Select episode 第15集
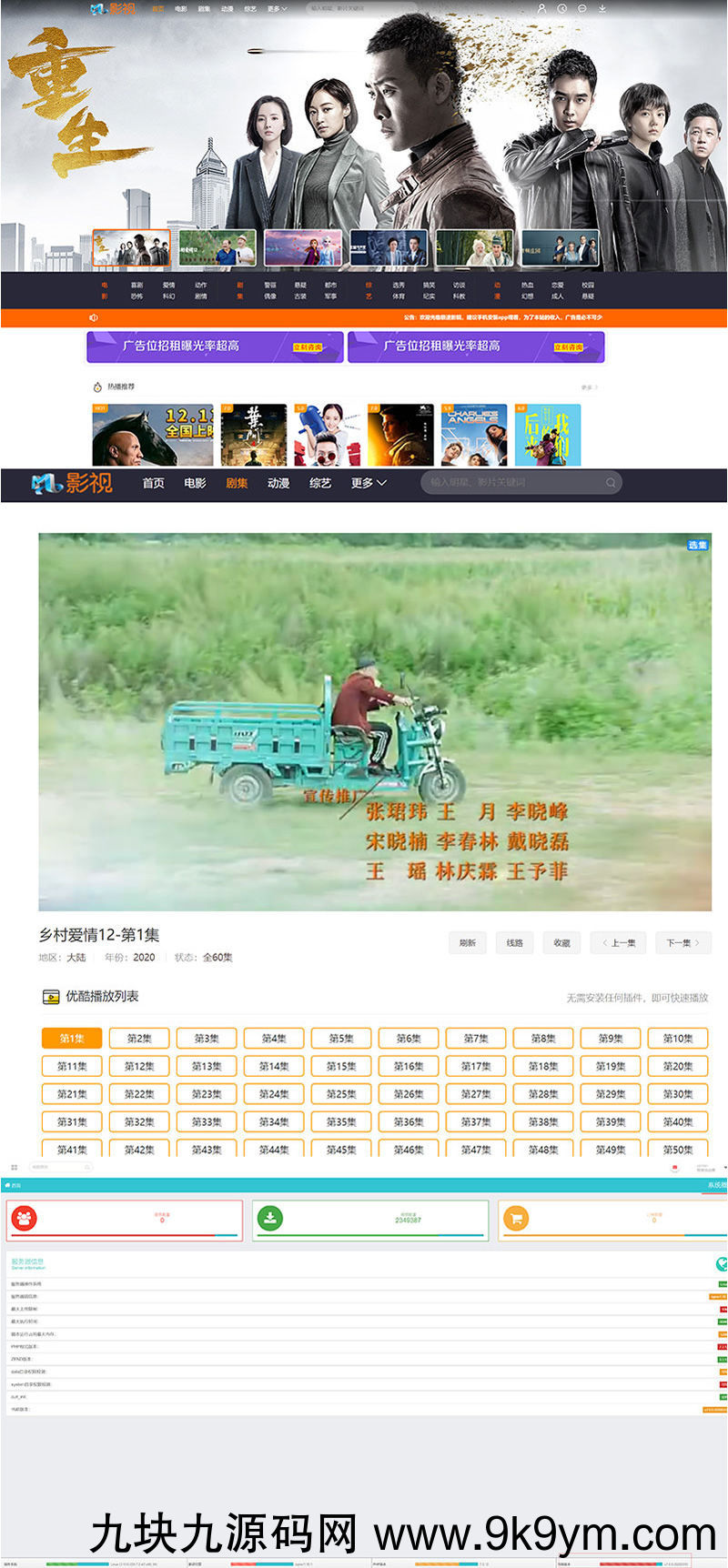The height and width of the screenshot is (1568, 728). tap(341, 1066)
